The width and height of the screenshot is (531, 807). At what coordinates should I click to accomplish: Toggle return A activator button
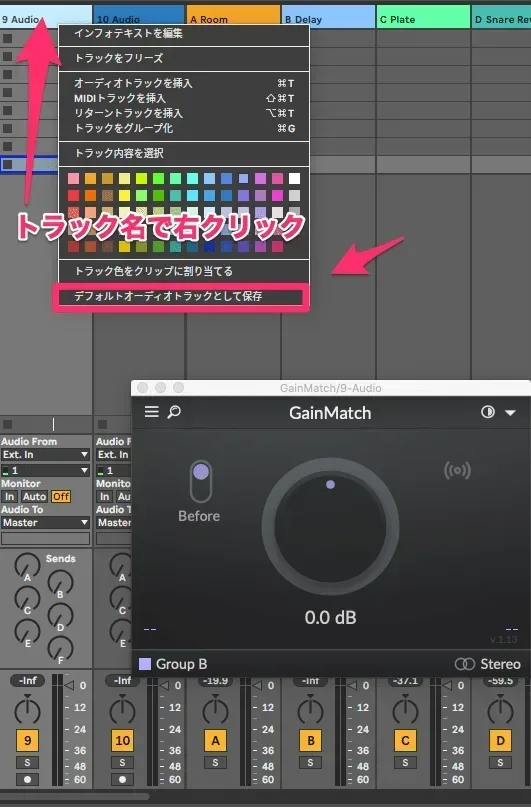pos(216,741)
